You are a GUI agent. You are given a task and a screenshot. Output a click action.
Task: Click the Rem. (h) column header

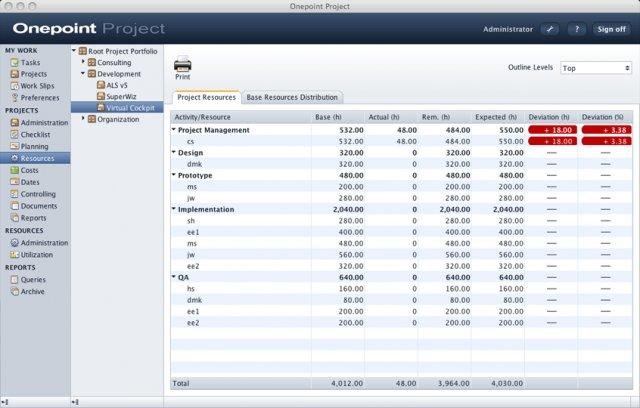click(444, 117)
